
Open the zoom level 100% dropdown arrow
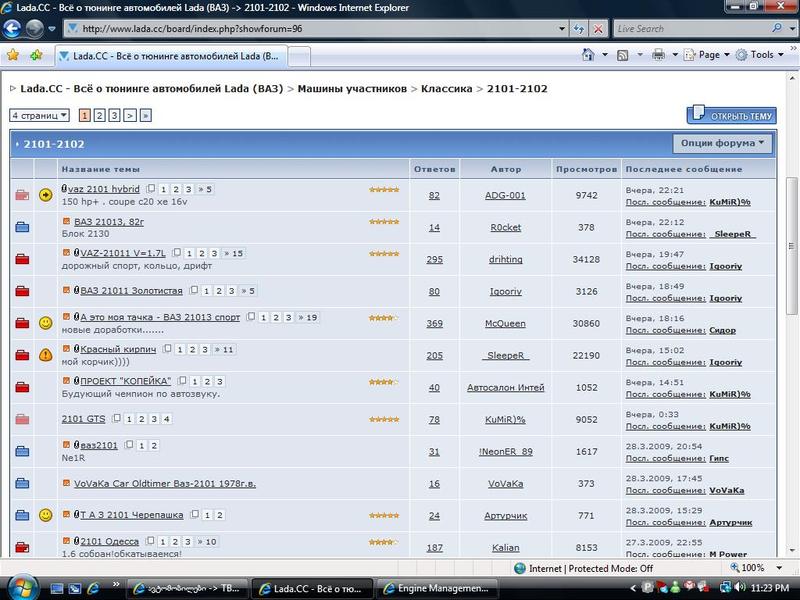(779, 568)
